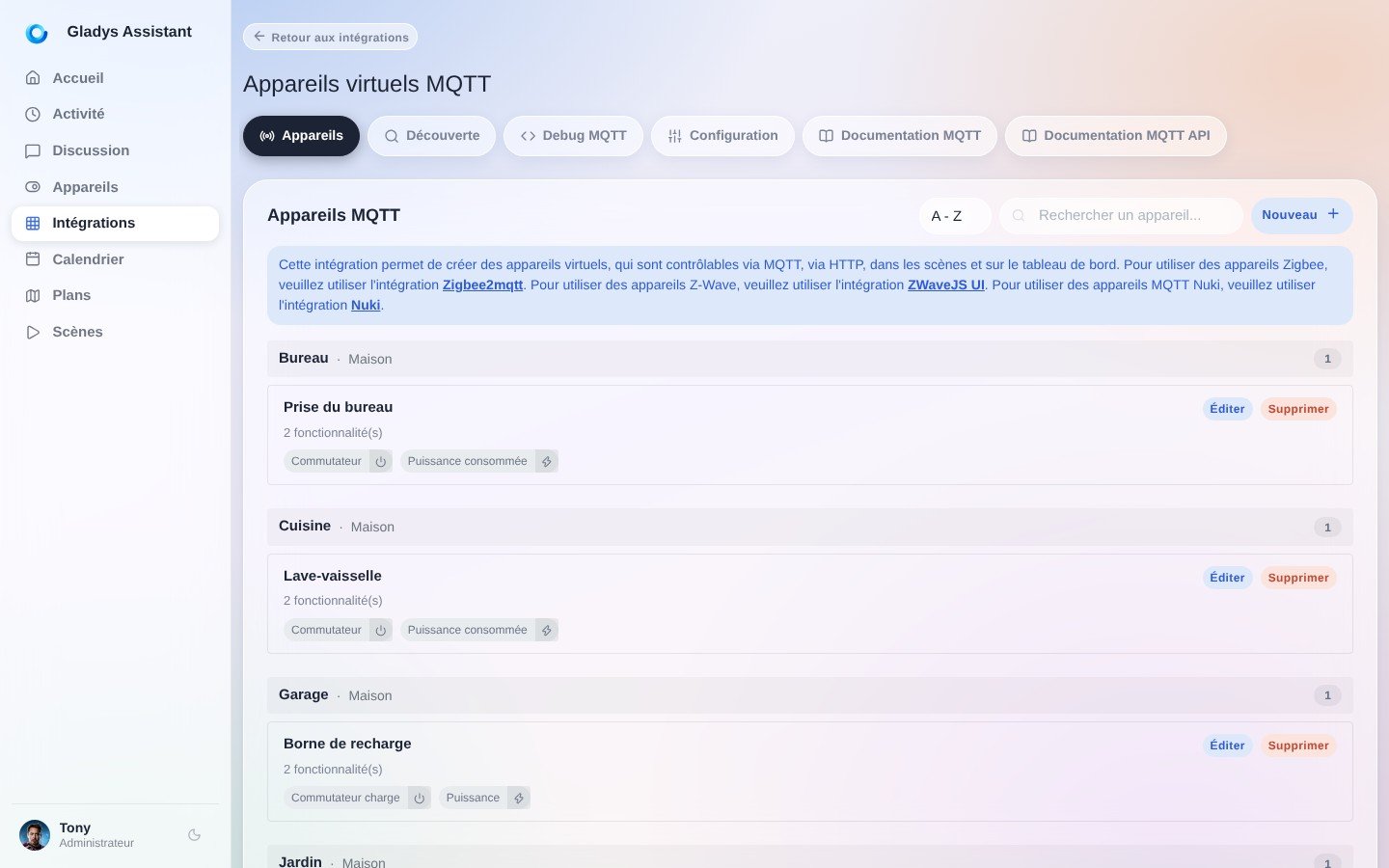
Task: Focus the Rechercher un appareil search field
Action: click(1121, 216)
